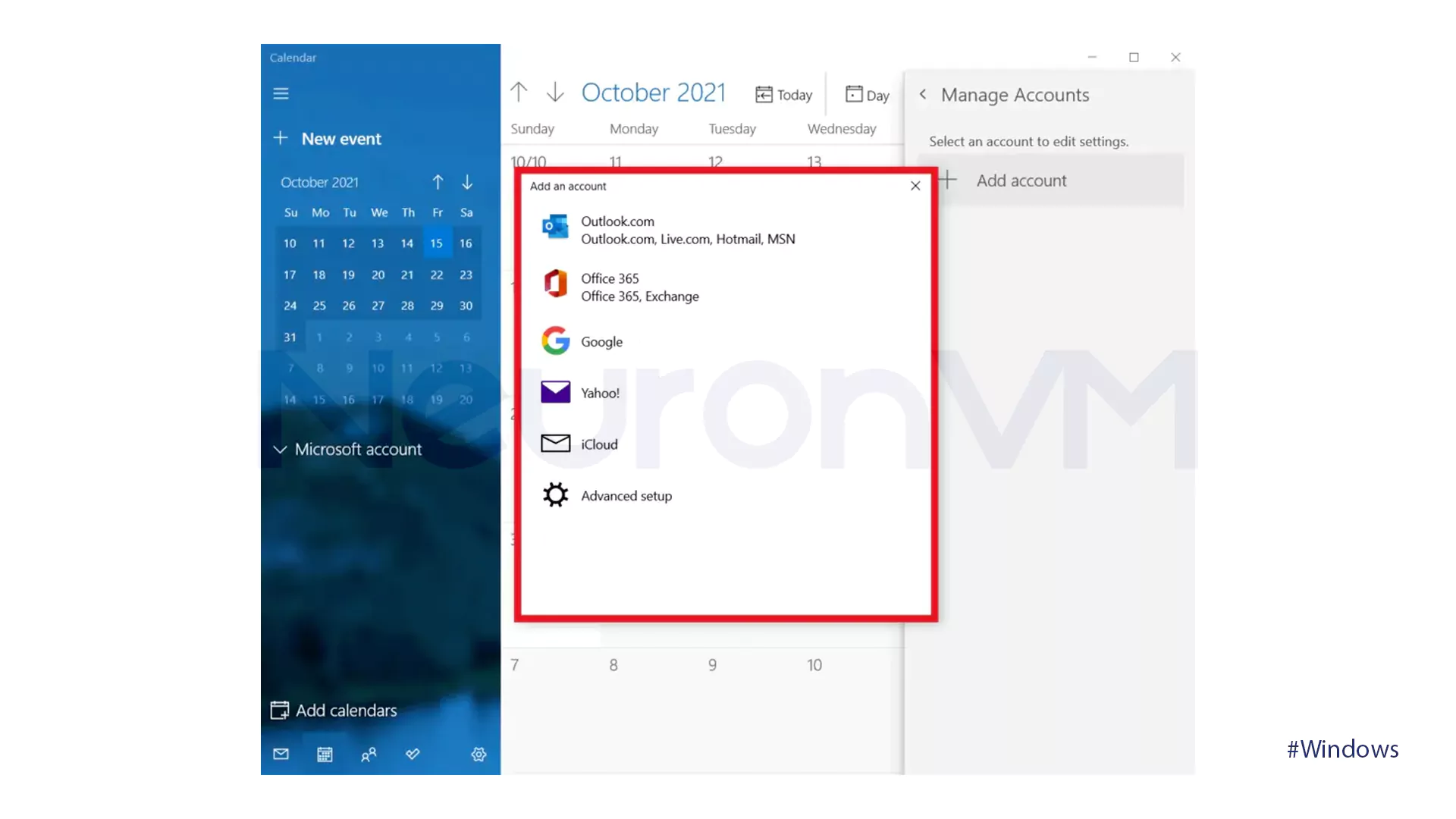Click the Calendar icon in bottom taskbar
Viewport: 1456px width, 819px height.
point(324,754)
